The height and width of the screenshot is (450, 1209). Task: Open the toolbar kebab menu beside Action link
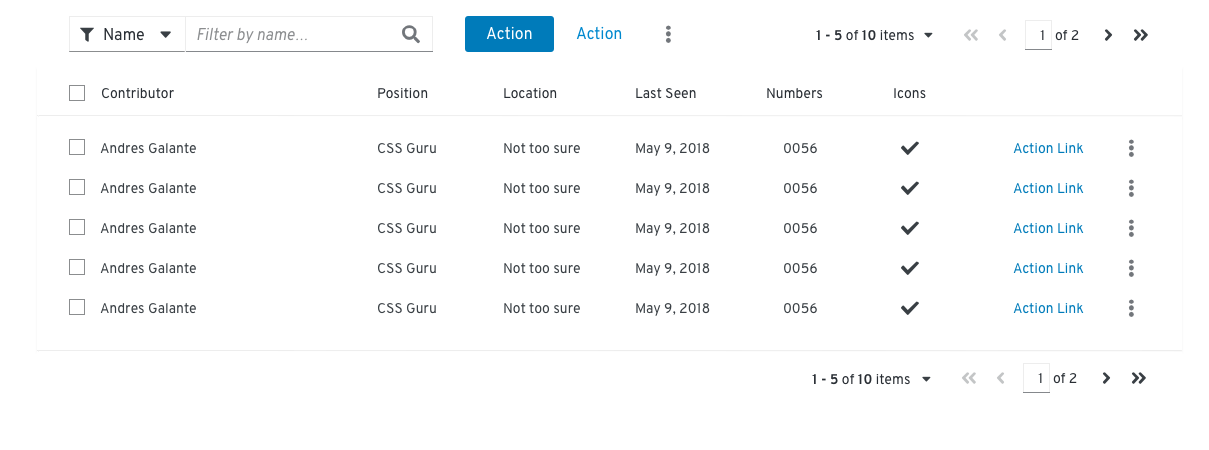click(x=668, y=34)
